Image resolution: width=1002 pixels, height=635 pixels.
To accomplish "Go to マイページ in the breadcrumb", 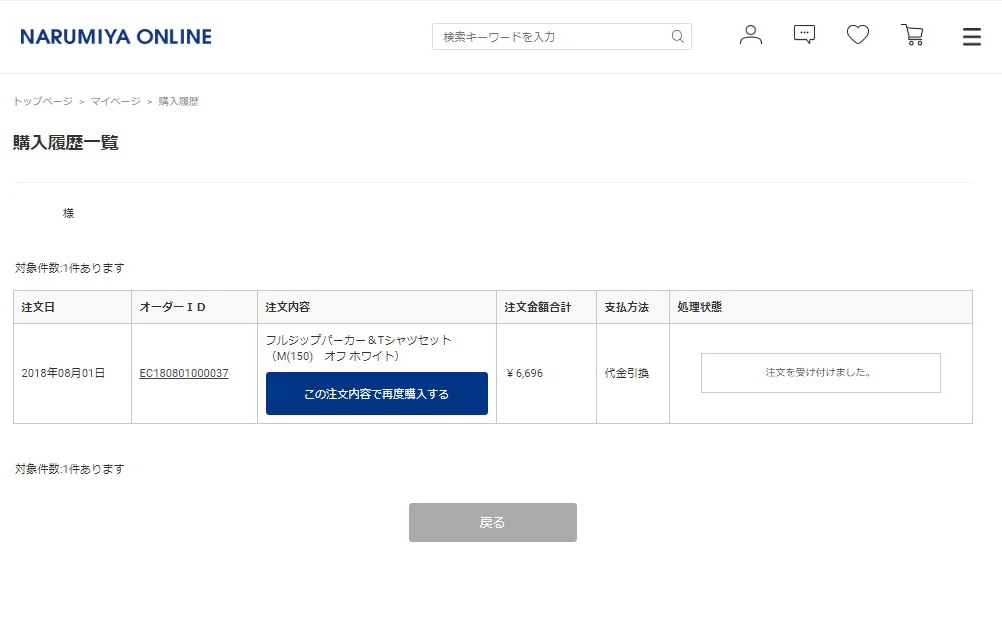I will tap(116, 102).
